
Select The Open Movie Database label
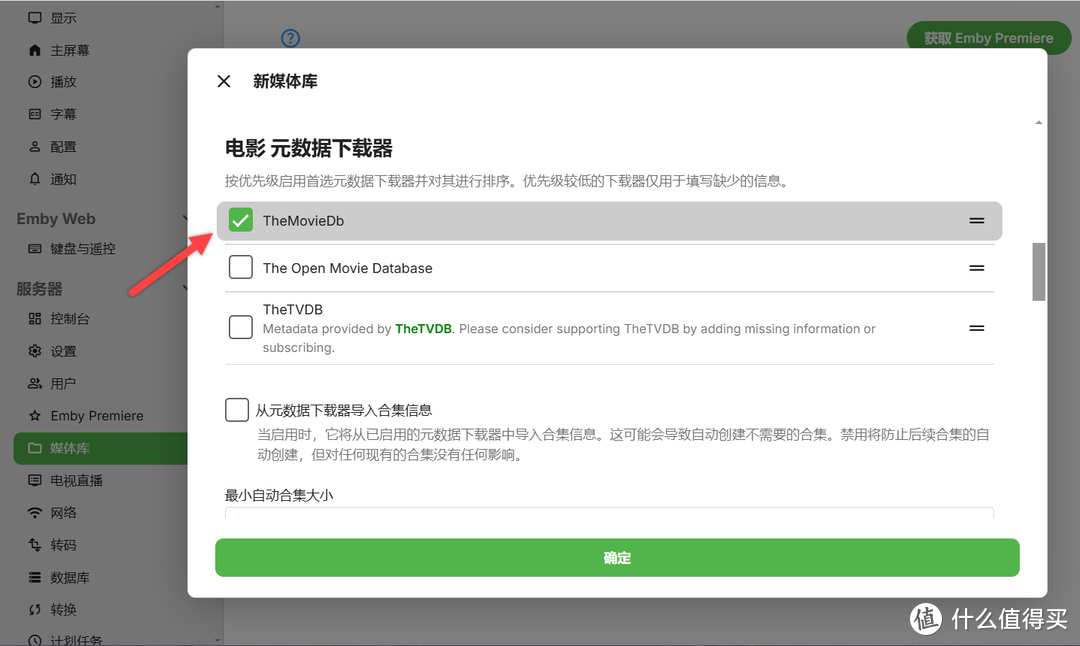coord(348,268)
